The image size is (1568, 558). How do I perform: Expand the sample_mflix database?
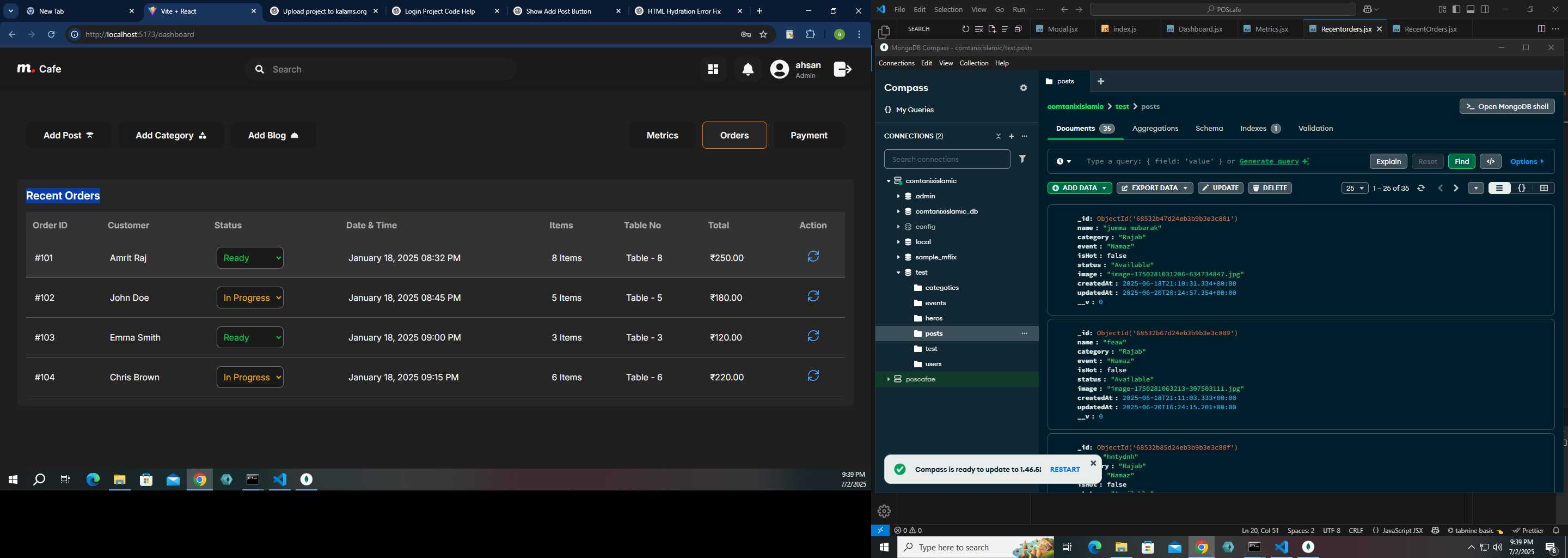click(898, 257)
